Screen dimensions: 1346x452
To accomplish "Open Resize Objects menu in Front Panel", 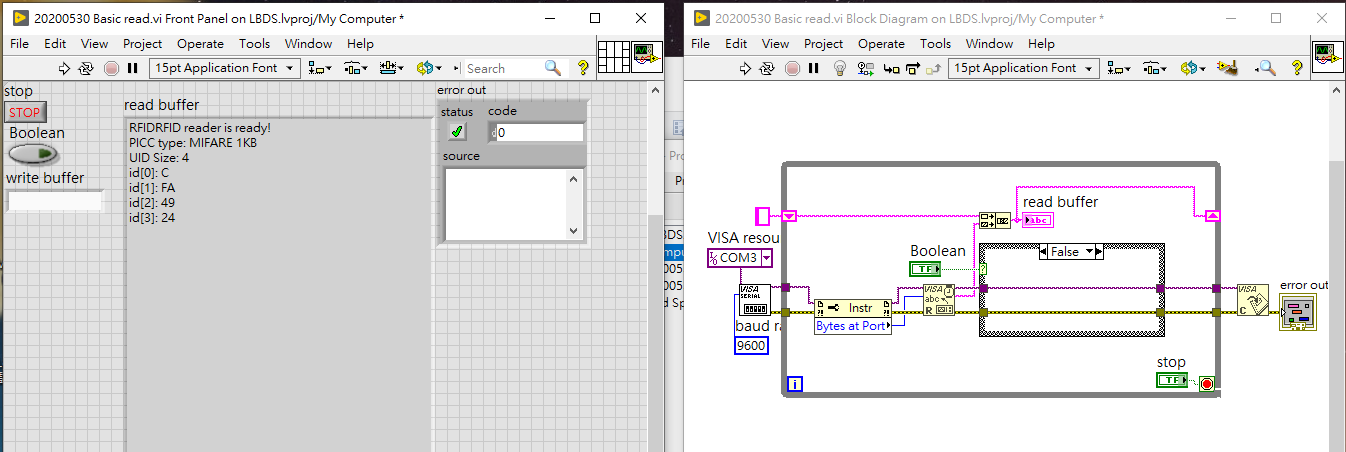I will tap(391, 68).
